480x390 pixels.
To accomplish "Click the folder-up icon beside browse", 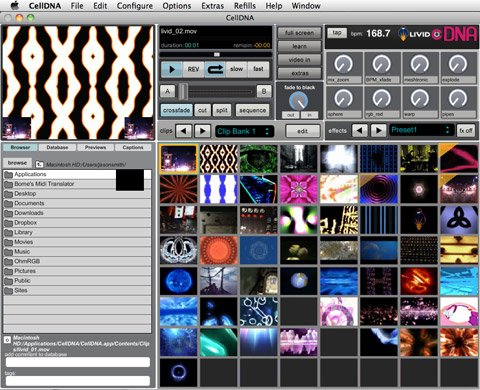I will click(39, 164).
